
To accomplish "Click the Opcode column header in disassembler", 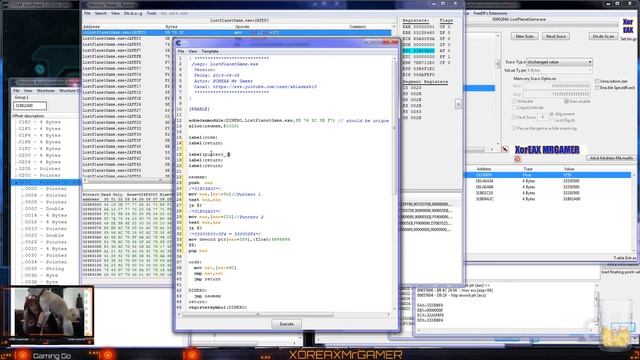I will pyautogui.click(x=242, y=27).
